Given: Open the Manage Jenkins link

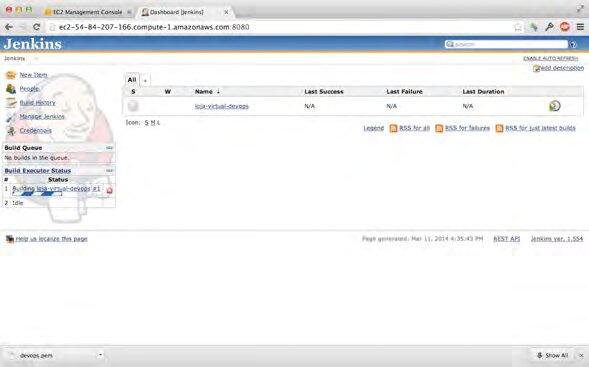Looking at the screenshot, I should click(x=42, y=116).
